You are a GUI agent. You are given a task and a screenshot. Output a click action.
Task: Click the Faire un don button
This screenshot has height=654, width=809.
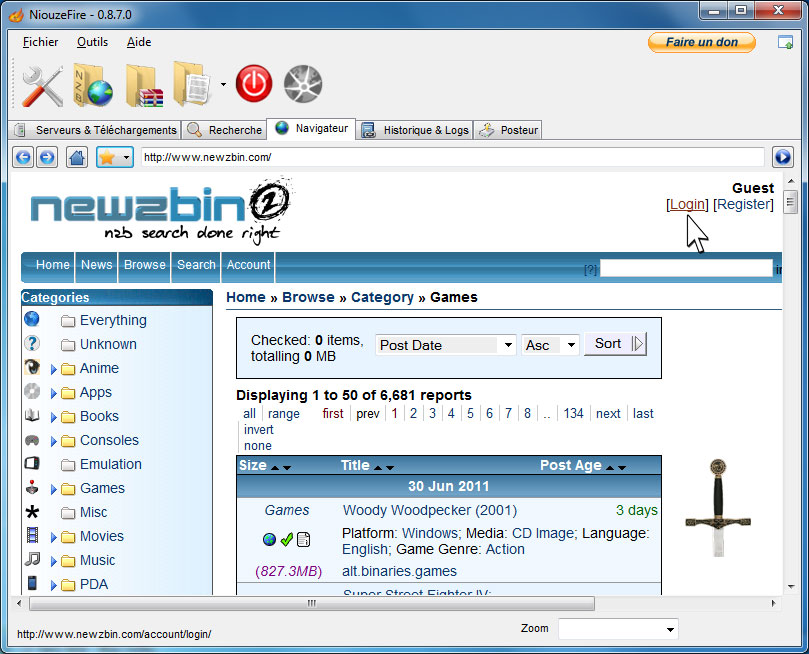tap(702, 42)
